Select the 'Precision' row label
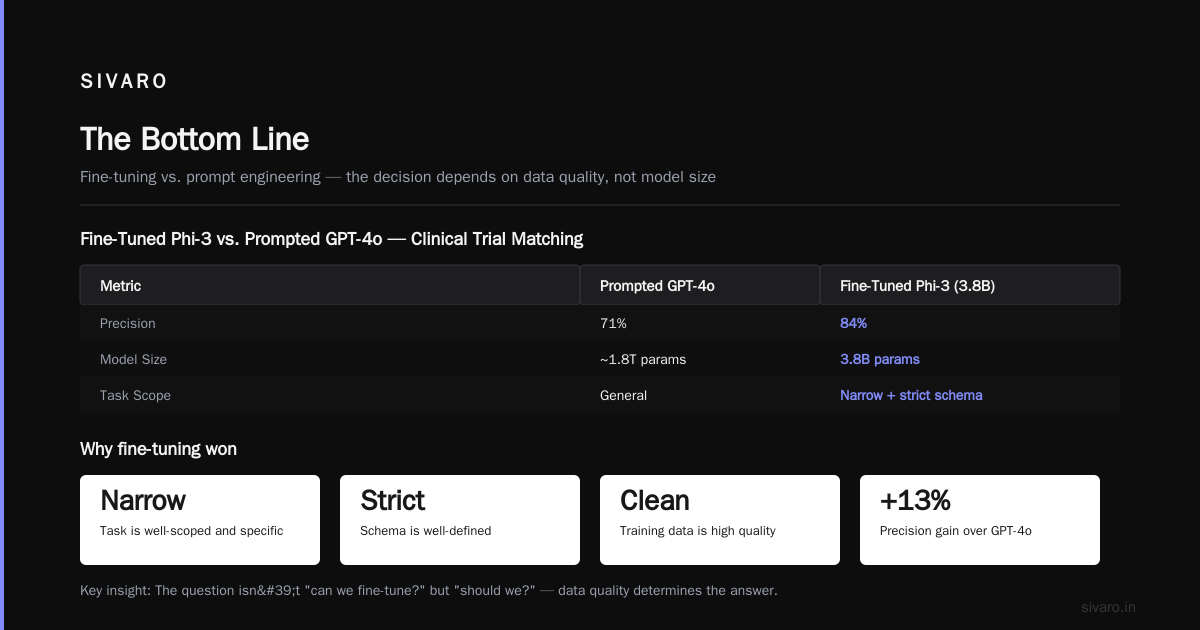 click(x=128, y=324)
